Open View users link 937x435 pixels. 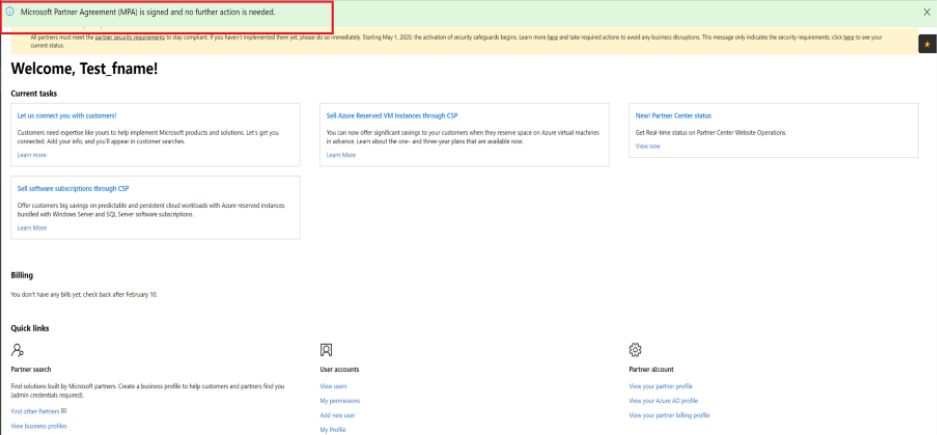[x=333, y=387]
